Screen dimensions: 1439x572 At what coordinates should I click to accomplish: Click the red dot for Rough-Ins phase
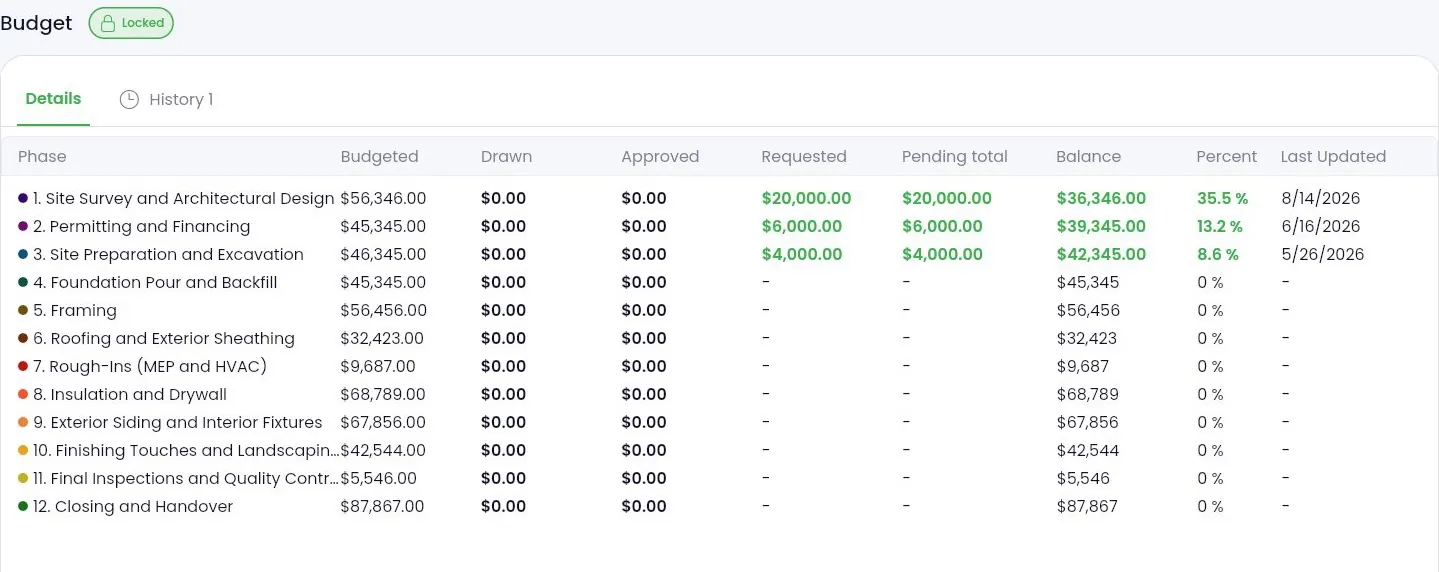(23, 366)
